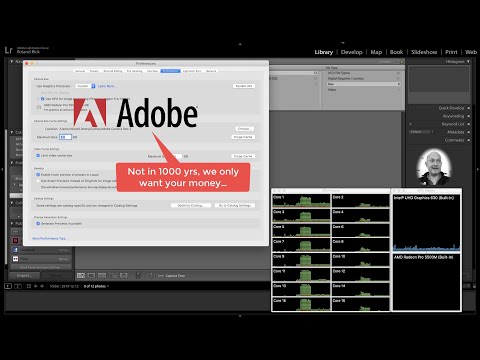The image size is (480, 360).
Task: Select Loupe view icon in toolbar
Action: (x=91, y=275)
